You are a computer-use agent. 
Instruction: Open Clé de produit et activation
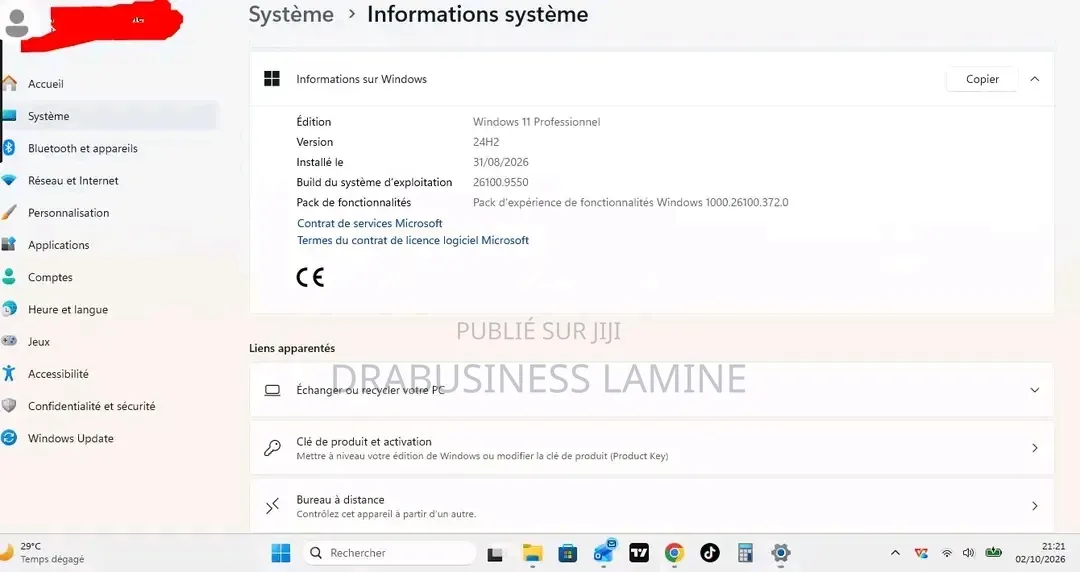[652, 448]
